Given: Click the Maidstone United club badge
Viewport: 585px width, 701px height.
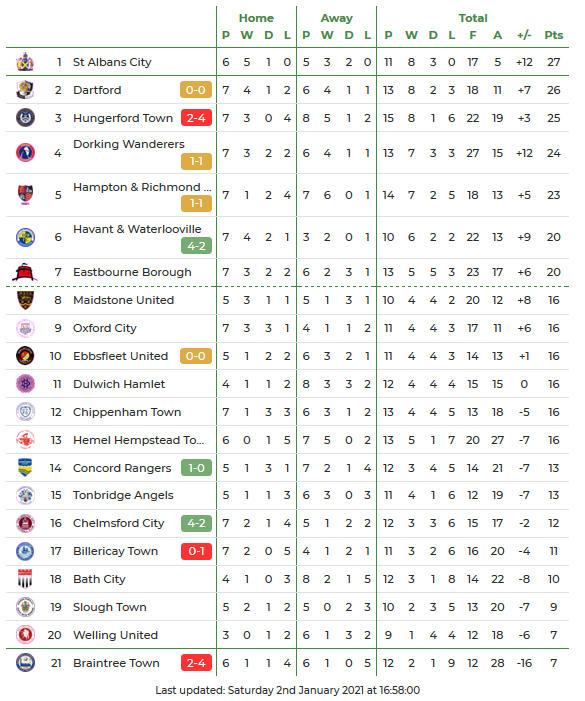Looking at the screenshot, I should pos(25,300).
